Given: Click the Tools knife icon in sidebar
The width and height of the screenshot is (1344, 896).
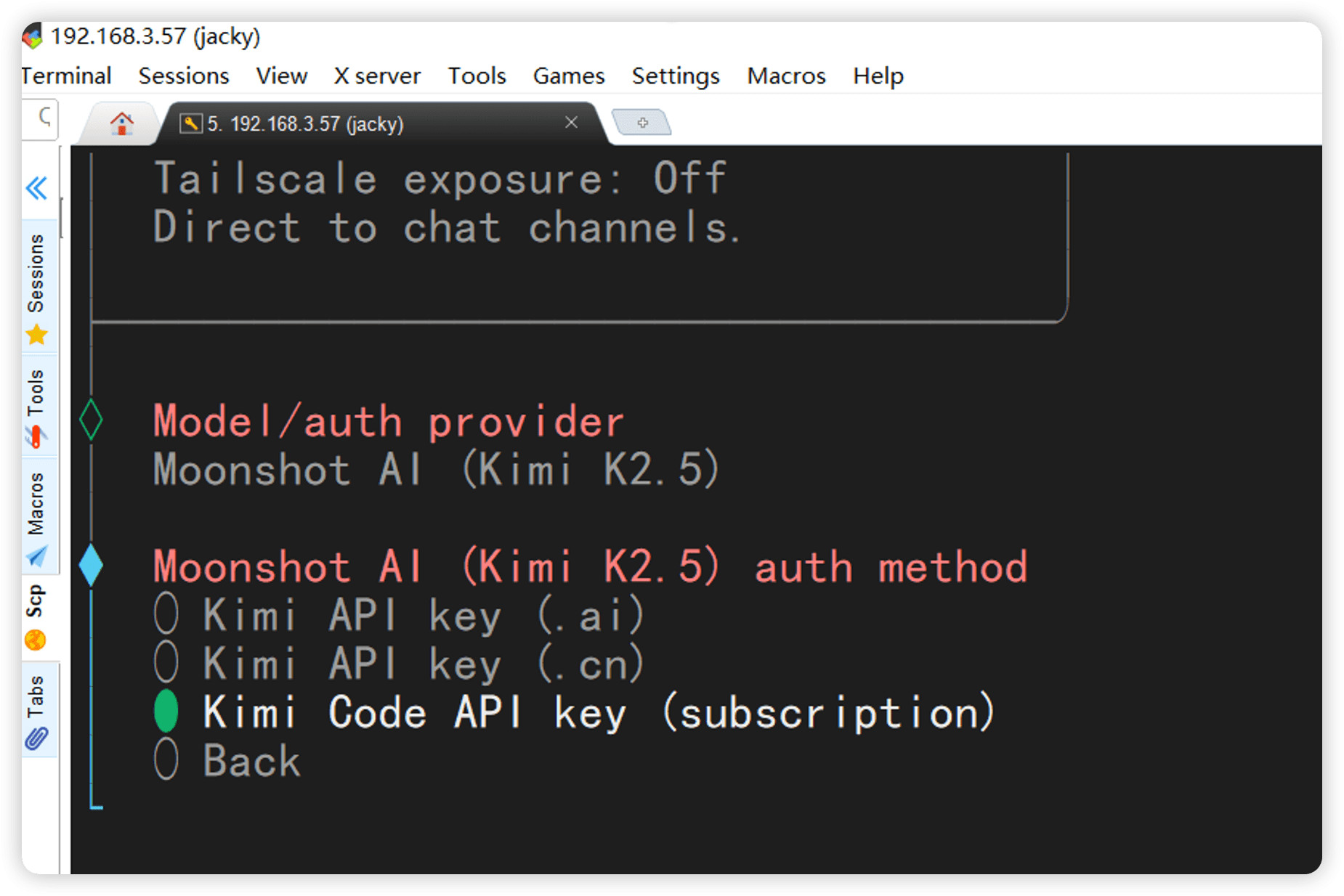Looking at the screenshot, I should click(x=36, y=436).
